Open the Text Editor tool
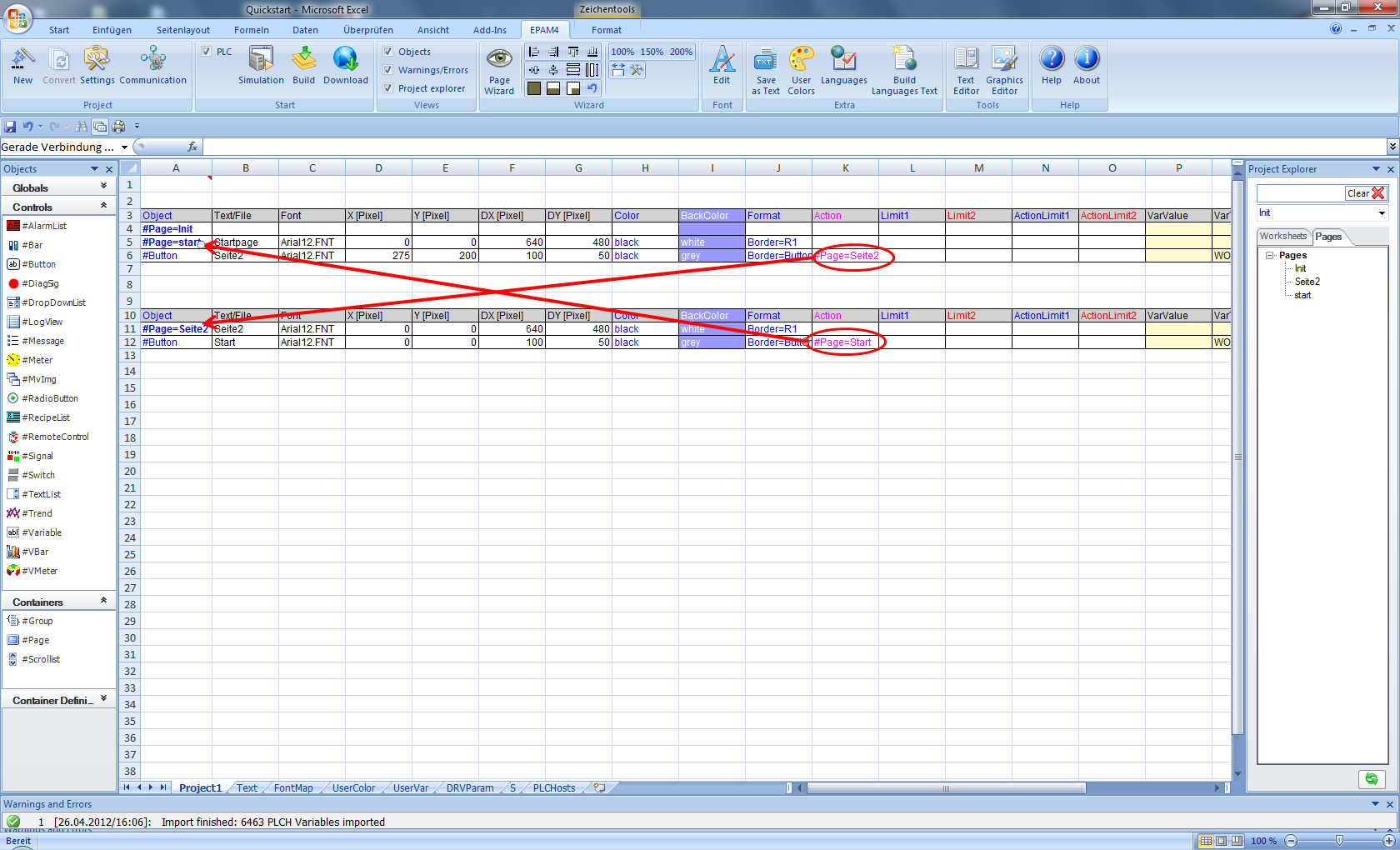 pyautogui.click(x=966, y=71)
